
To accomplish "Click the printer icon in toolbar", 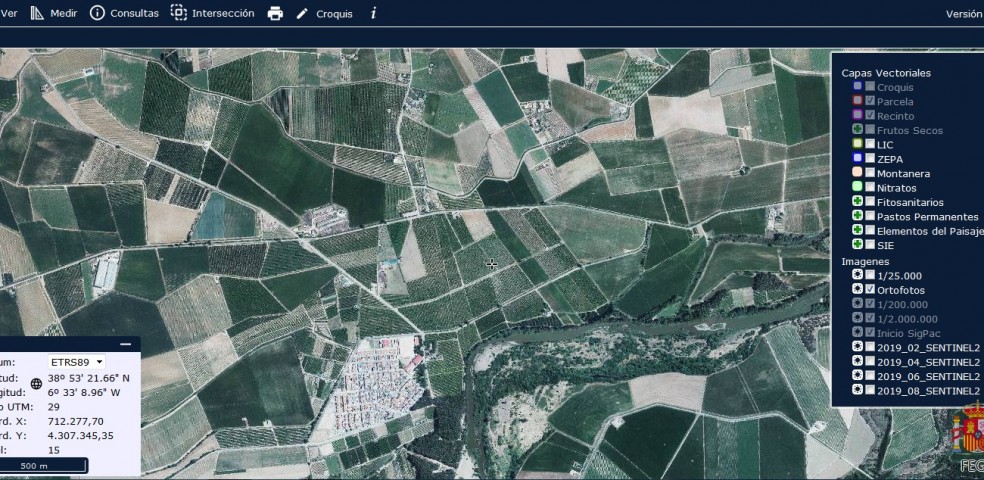I will pos(275,14).
